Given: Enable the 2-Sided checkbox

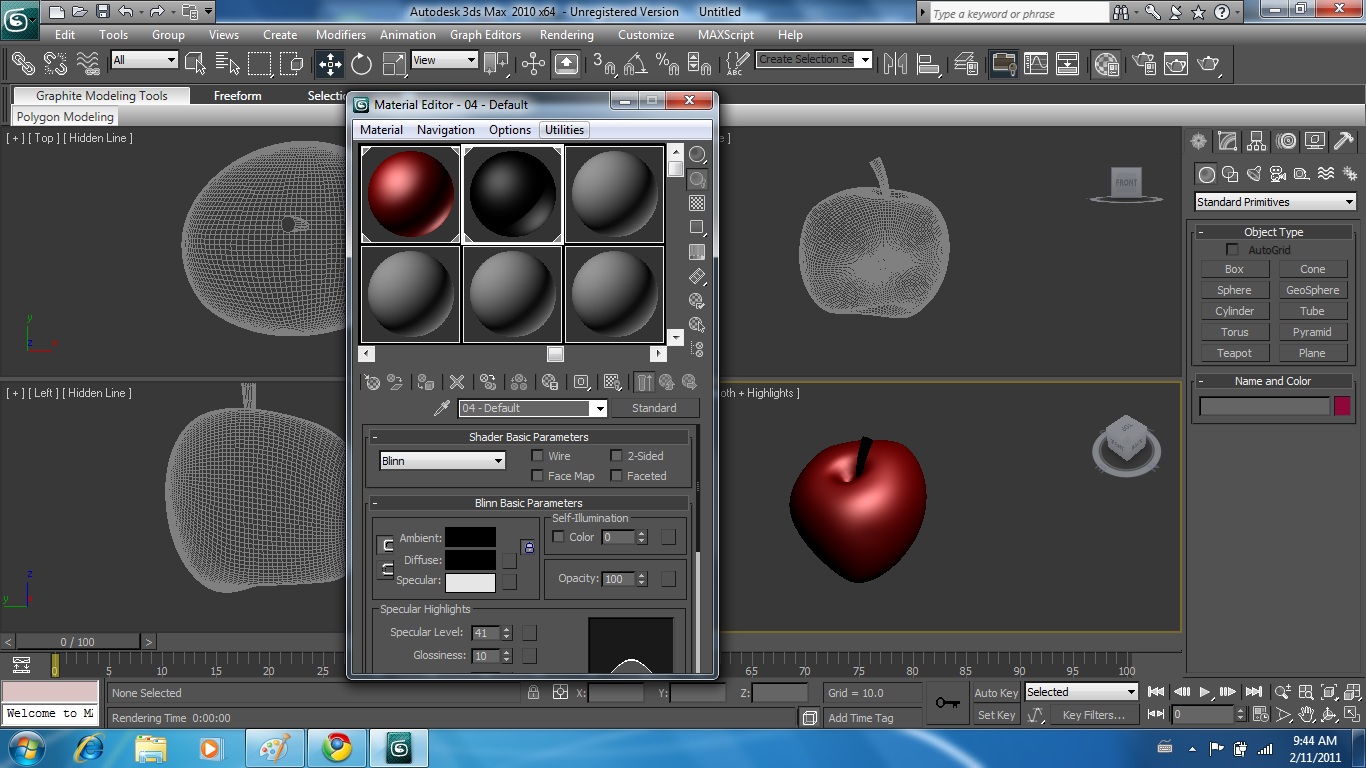Looking at the screenshot, I should coord(617,456).
